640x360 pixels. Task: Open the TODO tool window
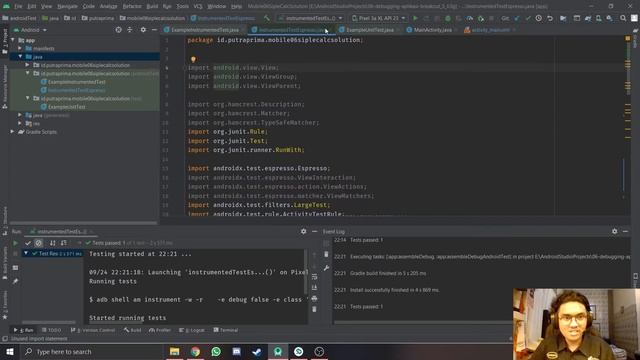51,330
